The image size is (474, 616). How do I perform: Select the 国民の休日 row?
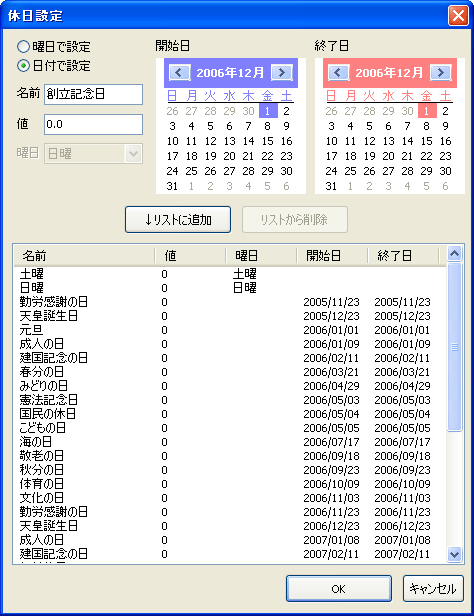230,414
